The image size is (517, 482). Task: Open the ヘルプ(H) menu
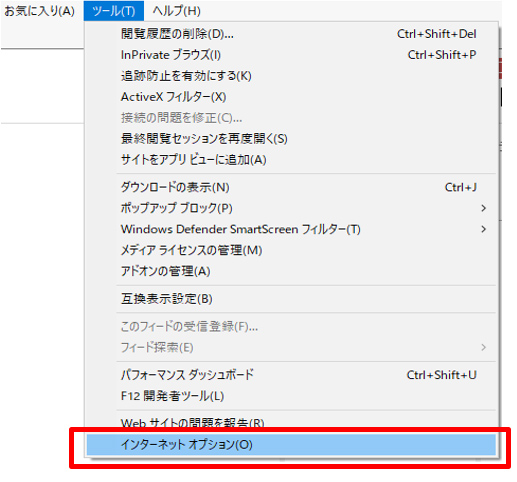[x=176, y=11]
